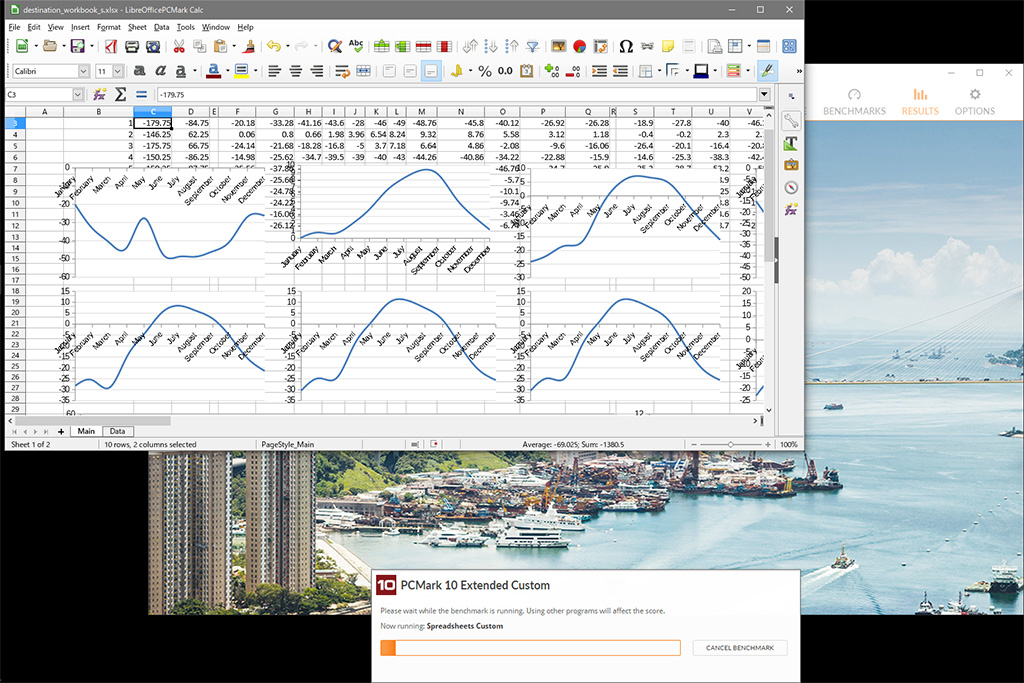1024x683 pixels.
Task: Open sidebar Properties wrench icon
Action: point(791,121)
